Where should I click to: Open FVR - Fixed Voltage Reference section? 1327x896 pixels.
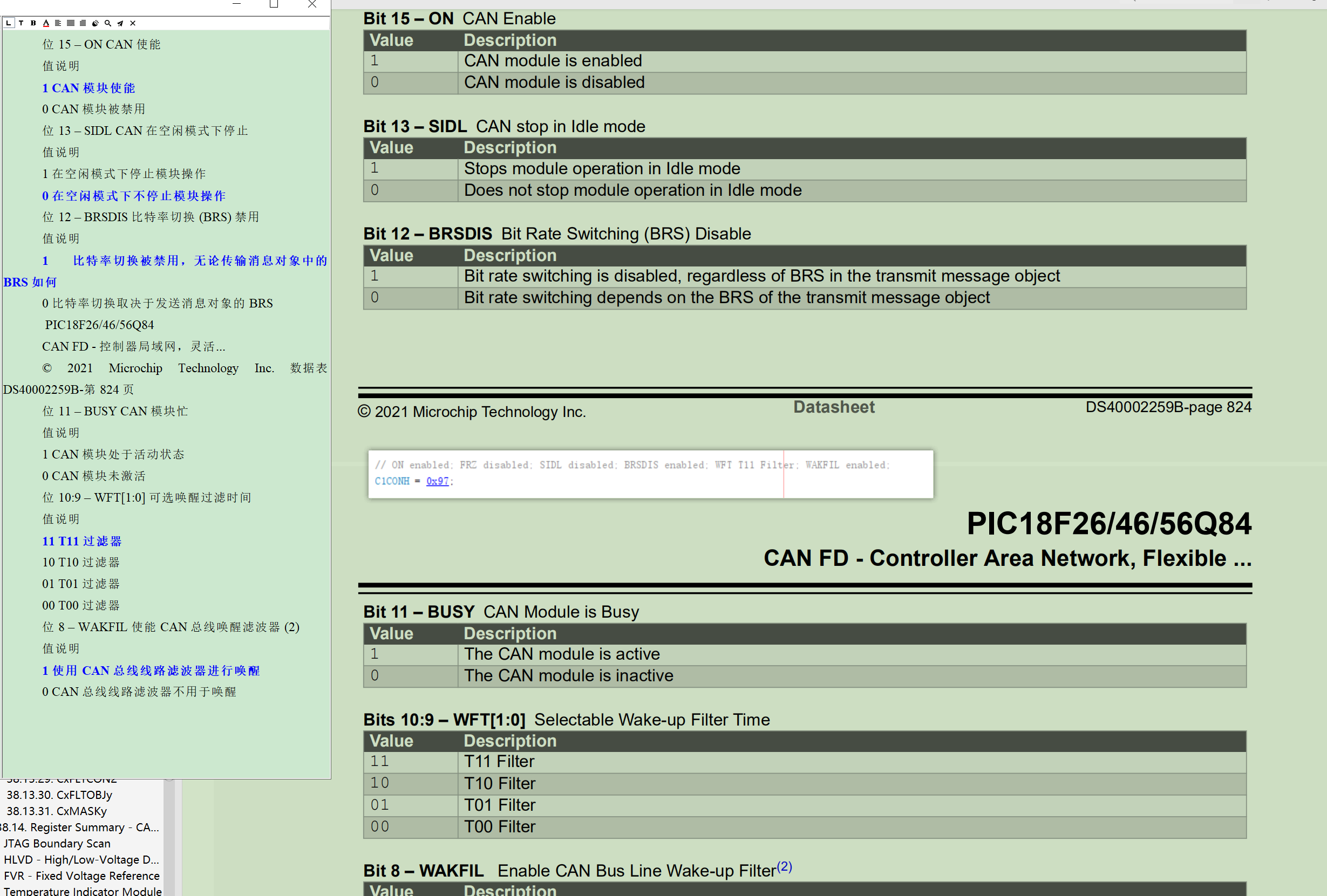click(x=81, y=875)
